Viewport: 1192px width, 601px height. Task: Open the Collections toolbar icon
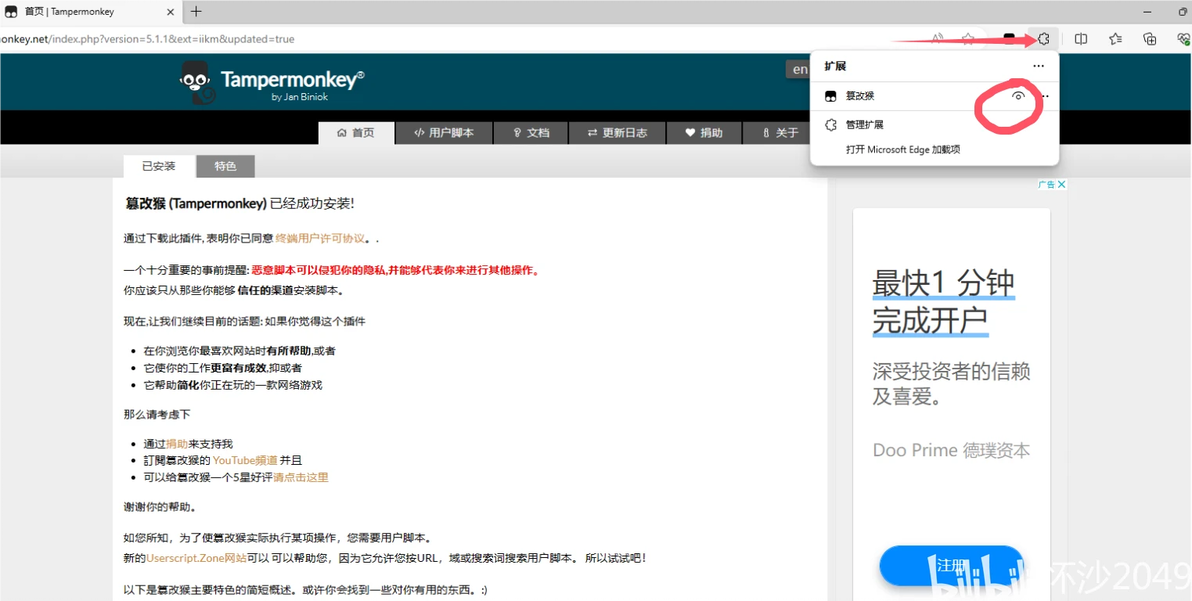click(x=1150, y=39)
